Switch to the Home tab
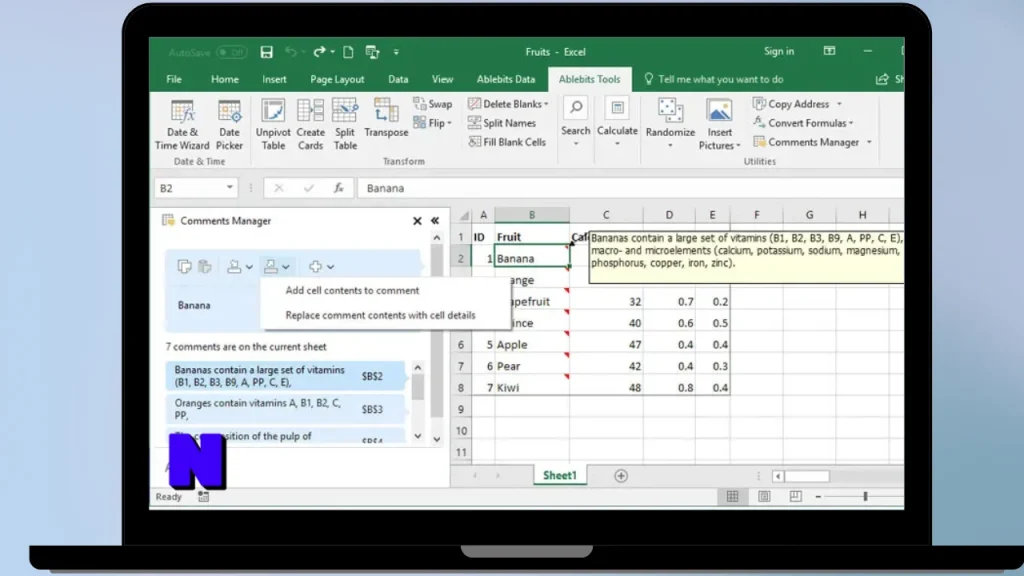Screen dimensions: 1024x576 pos(225,79)
